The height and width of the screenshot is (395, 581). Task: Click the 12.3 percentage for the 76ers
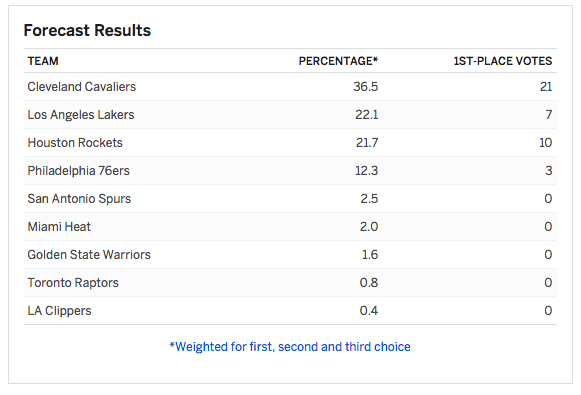coord(366,171)
